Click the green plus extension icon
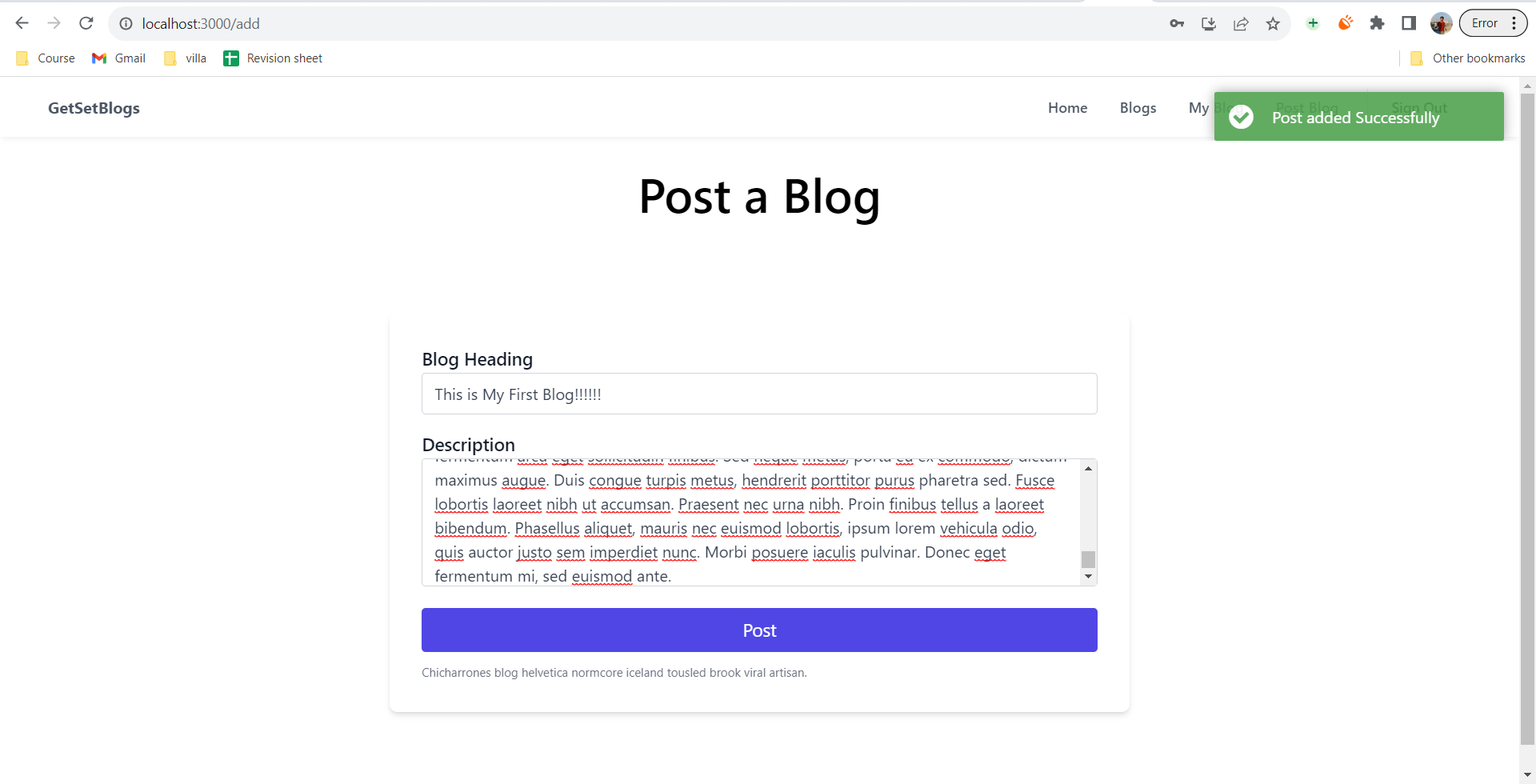The image size is (1536, 784). (1312, 23)
